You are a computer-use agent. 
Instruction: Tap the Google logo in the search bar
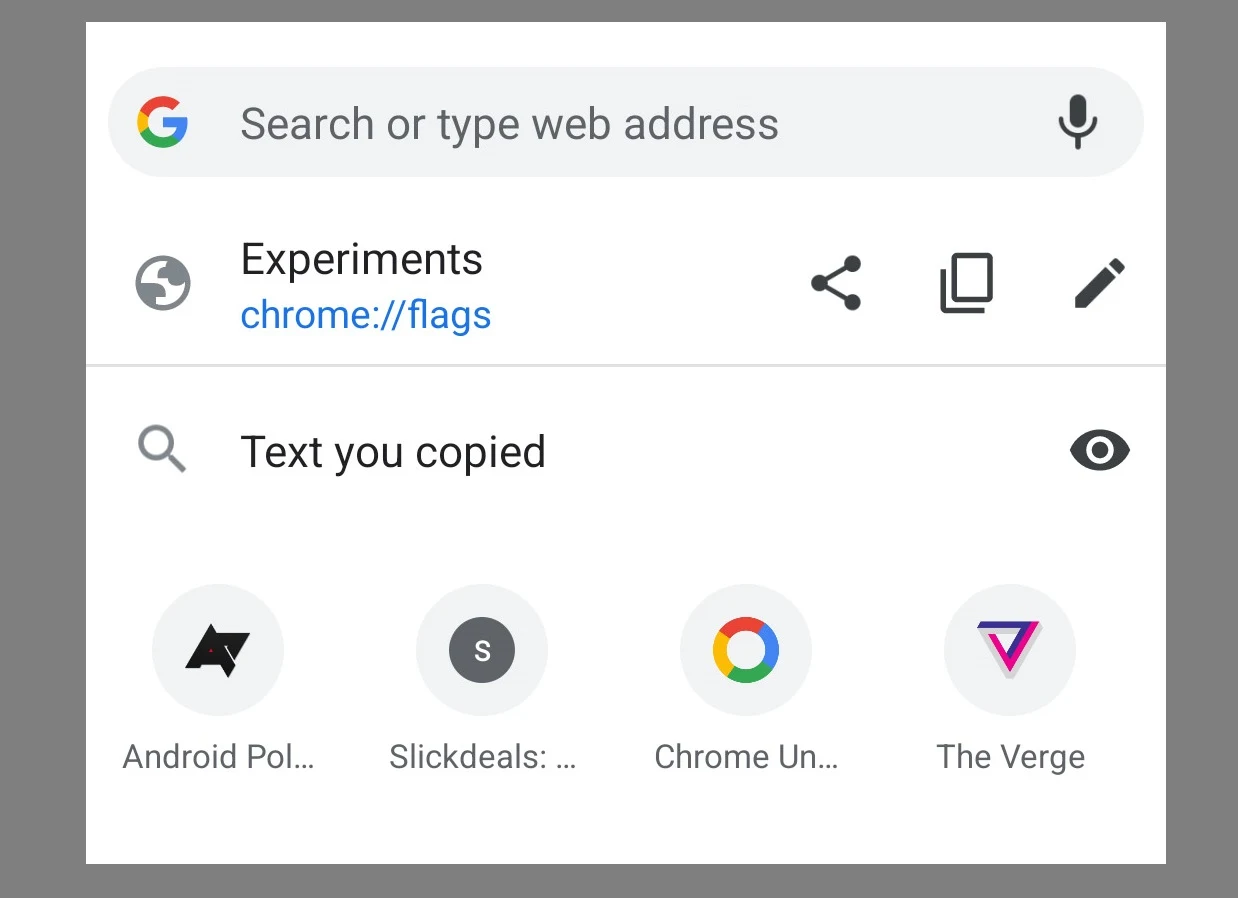(163, 122)
